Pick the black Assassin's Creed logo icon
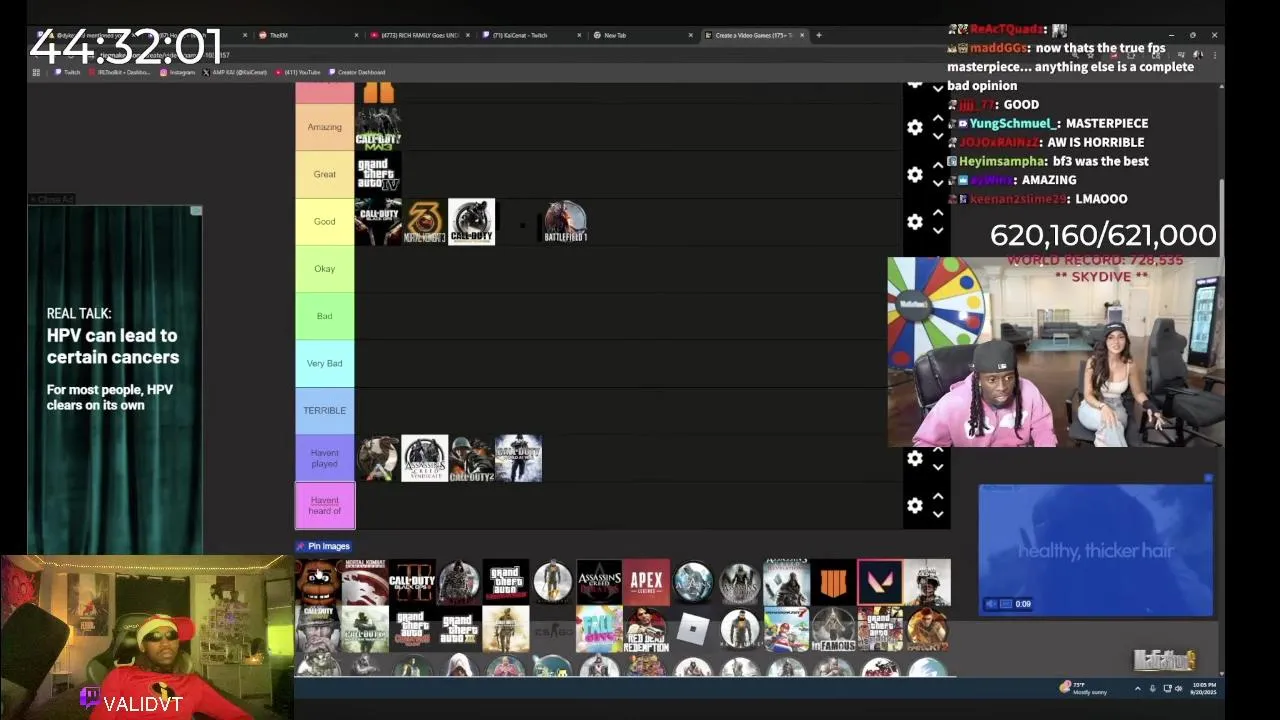 coord(599,583)
